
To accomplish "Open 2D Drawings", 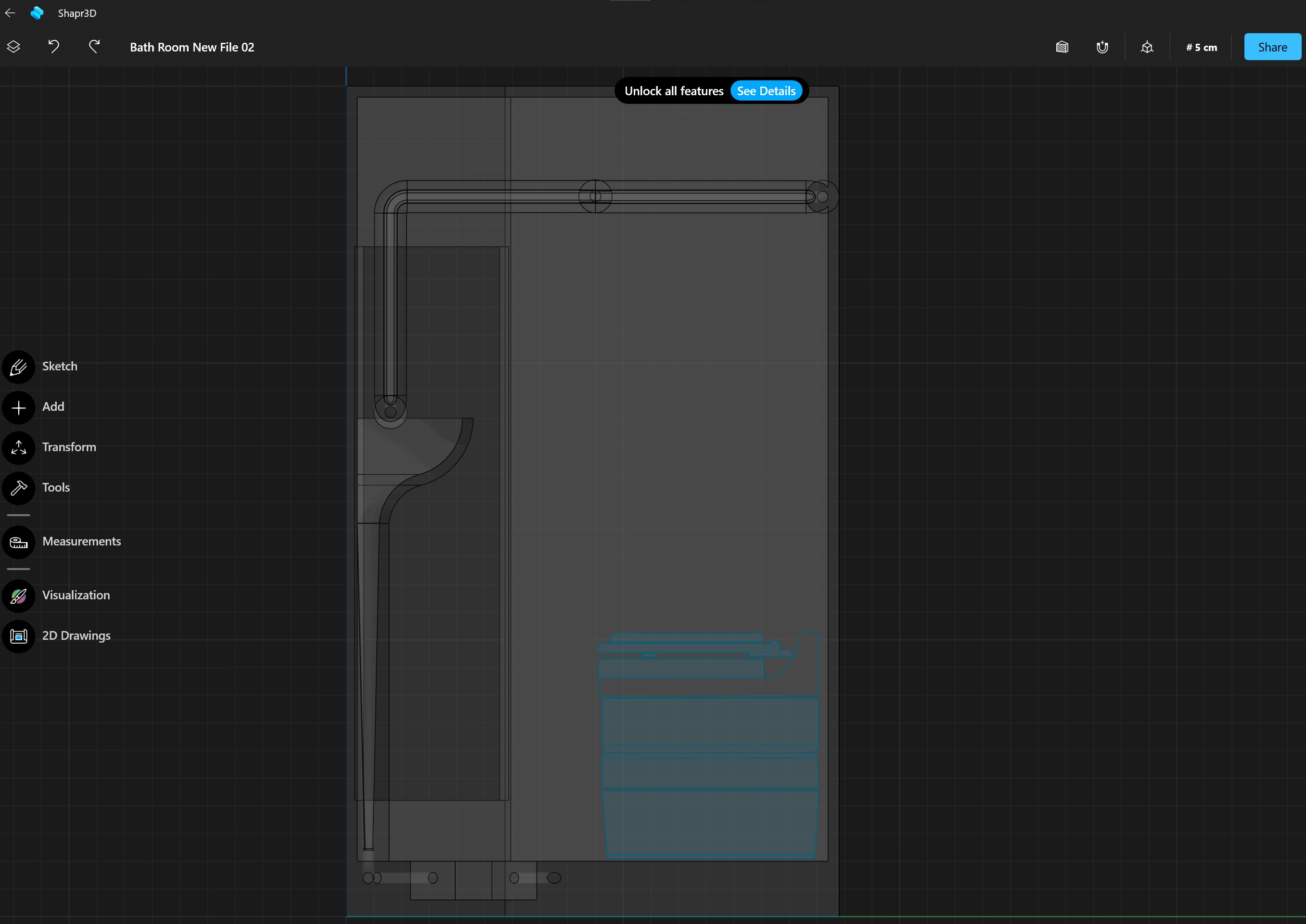I will 19,636.
